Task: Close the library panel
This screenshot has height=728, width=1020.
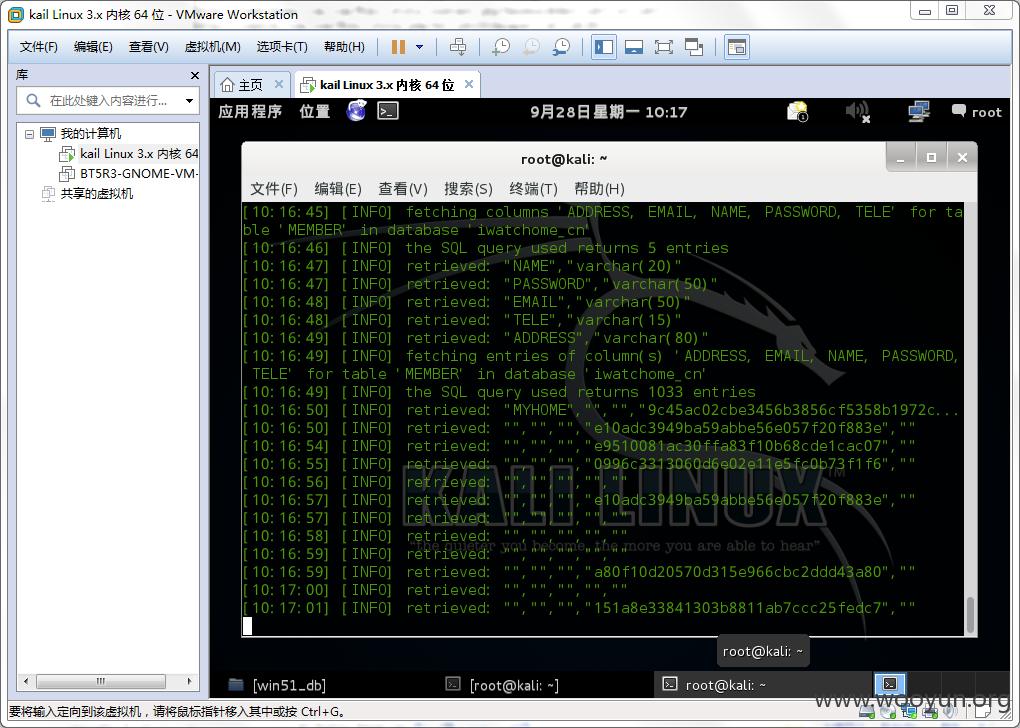Action: tap(195, 75)
